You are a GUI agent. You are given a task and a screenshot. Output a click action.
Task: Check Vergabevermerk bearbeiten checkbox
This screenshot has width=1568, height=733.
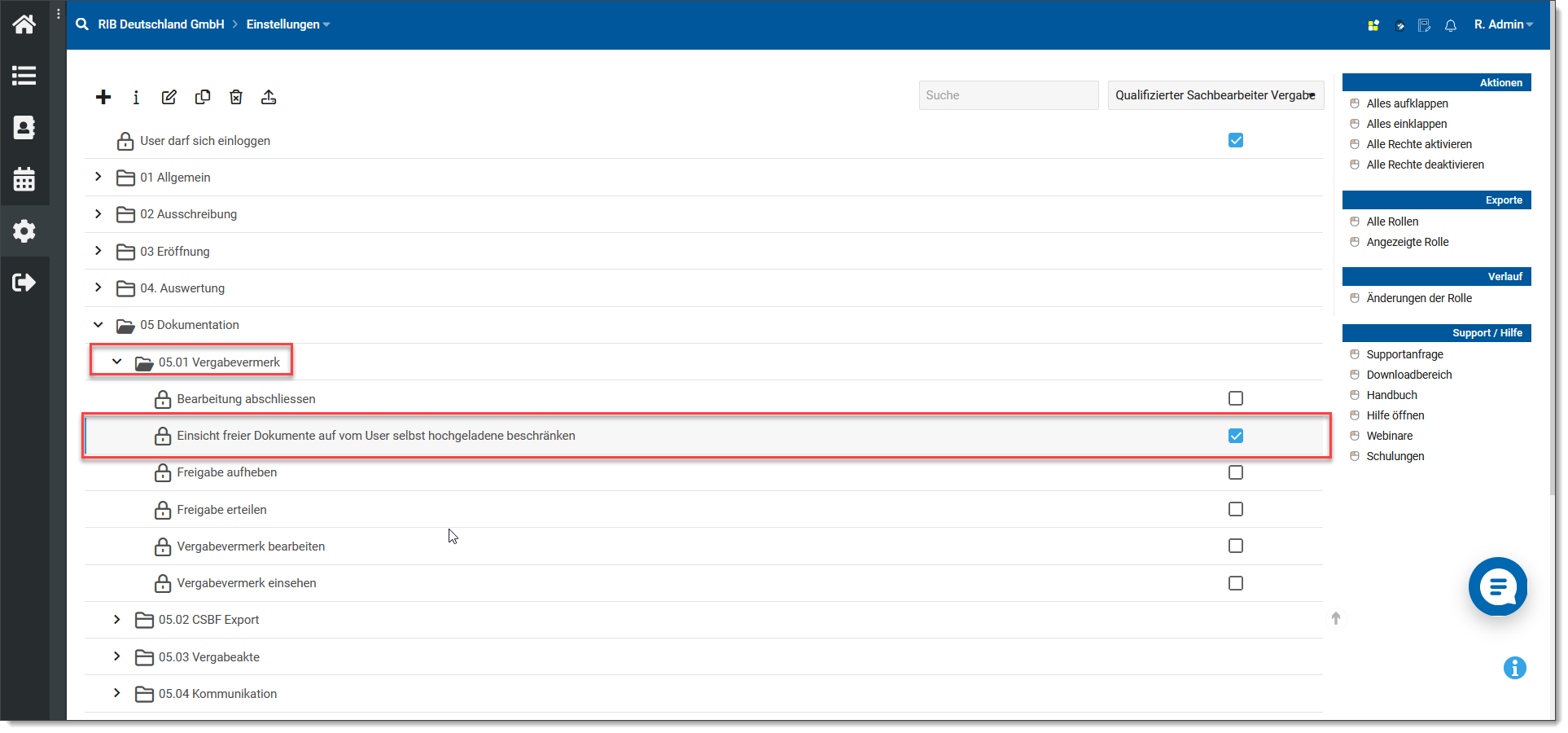[1236, 546]
